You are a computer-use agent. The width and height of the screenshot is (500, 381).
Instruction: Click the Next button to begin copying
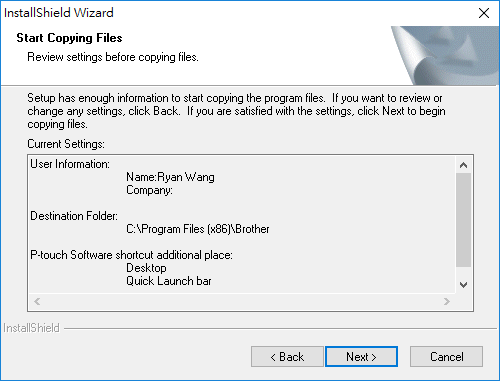pos(361,356)
